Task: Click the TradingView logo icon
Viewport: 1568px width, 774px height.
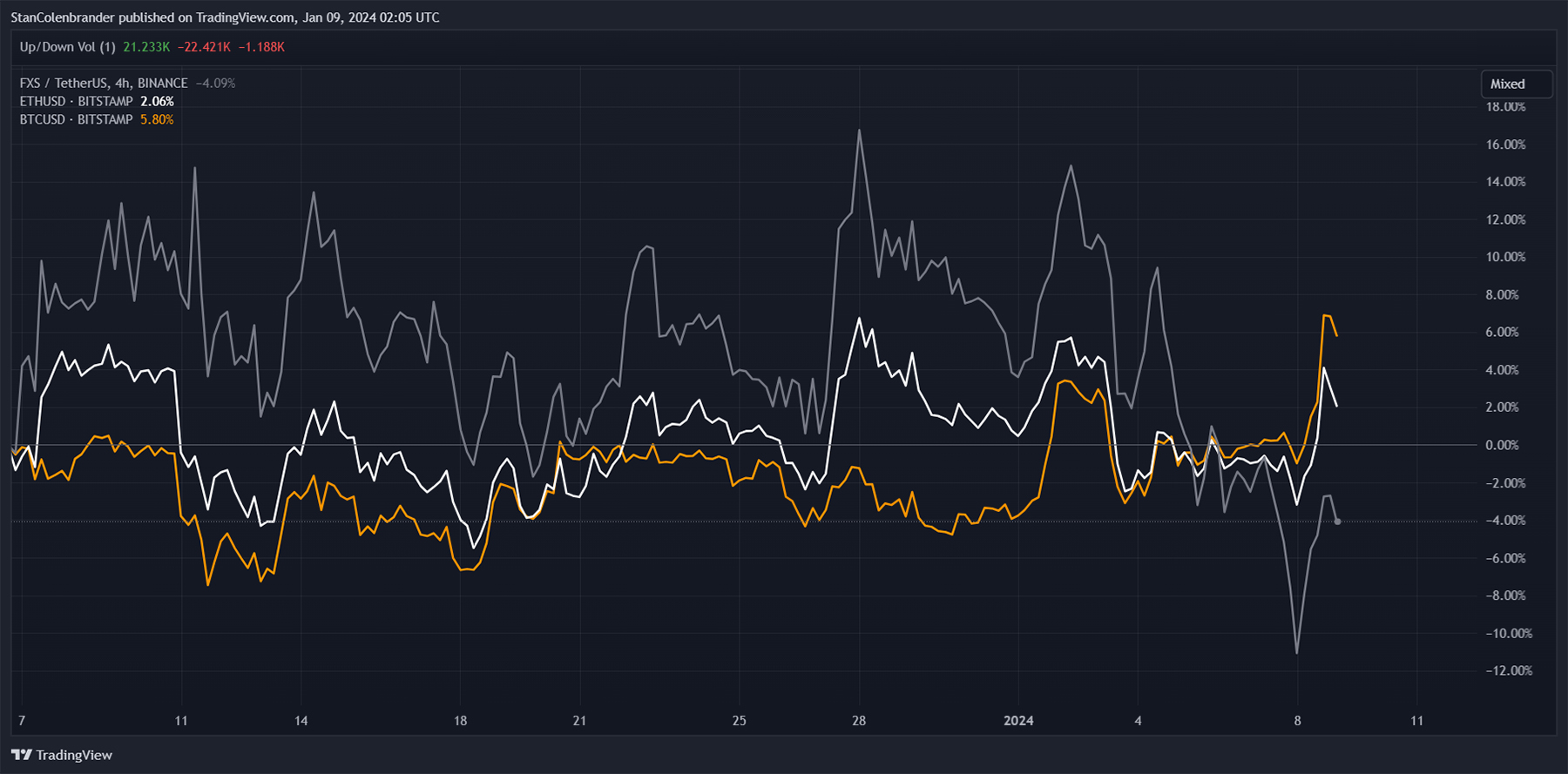Action: [22, 755]
